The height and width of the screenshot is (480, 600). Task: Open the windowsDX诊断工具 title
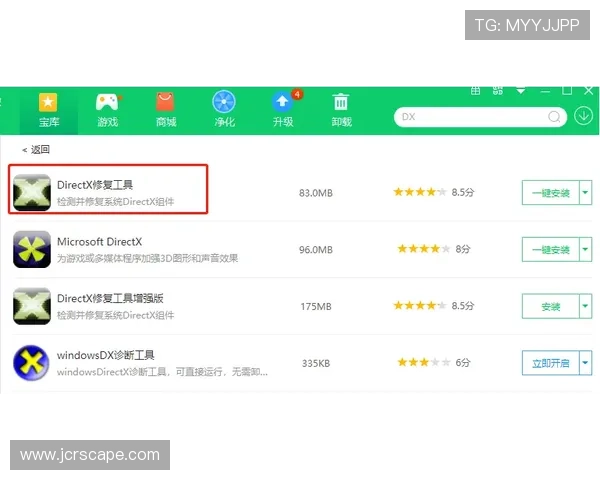click(x=106, y=355)
